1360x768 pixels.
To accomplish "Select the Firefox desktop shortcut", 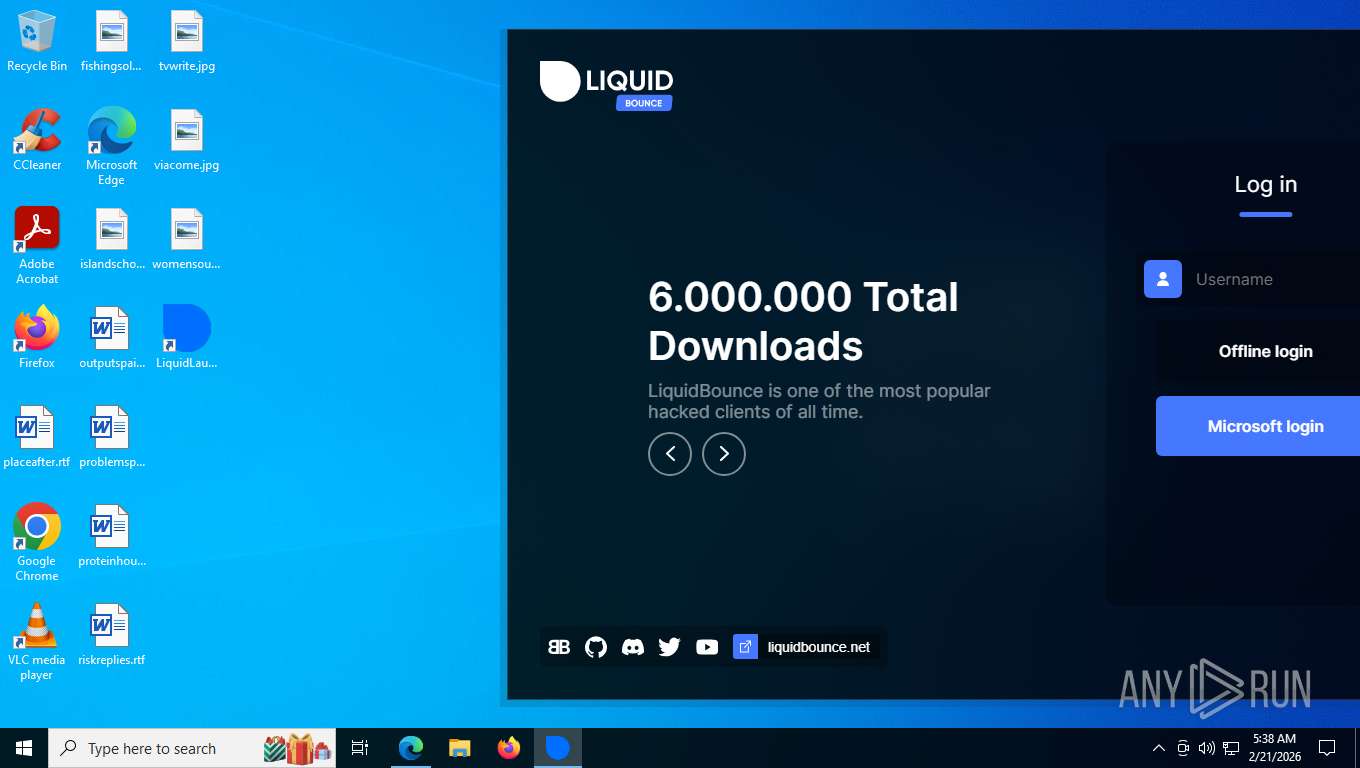I will 37,338.
